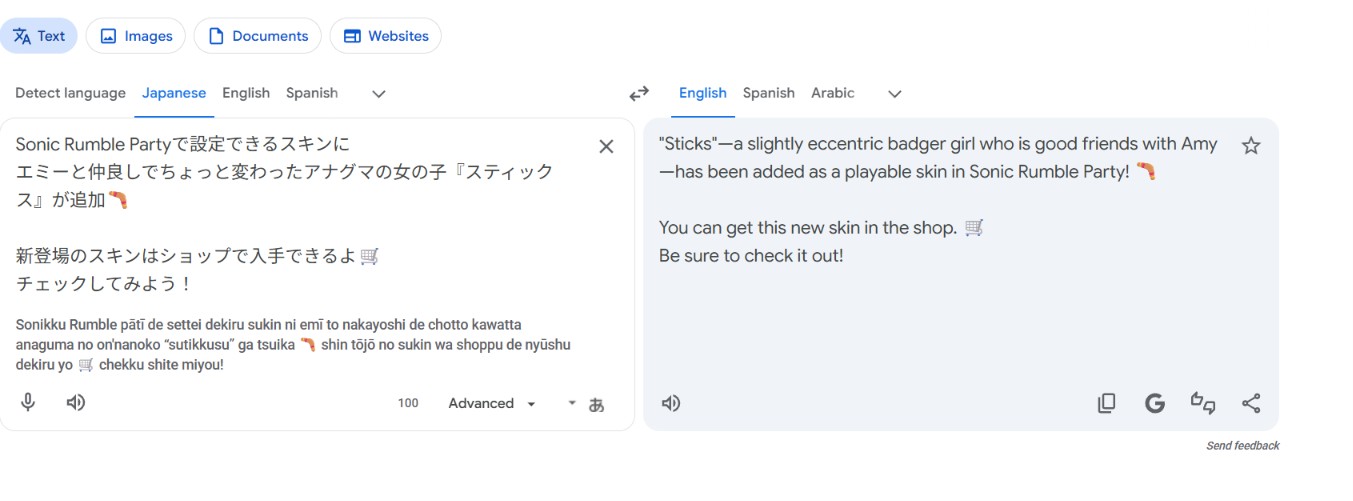
Task: Click the Send feedback link
Action: pos(1243,446)
